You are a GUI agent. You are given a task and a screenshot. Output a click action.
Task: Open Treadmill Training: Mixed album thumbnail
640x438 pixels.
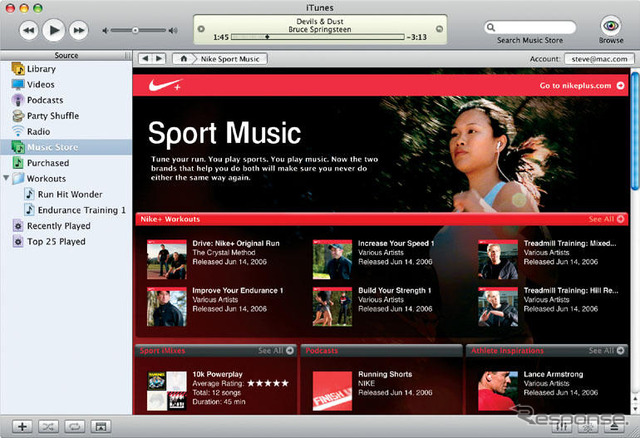tap(498, 259)
